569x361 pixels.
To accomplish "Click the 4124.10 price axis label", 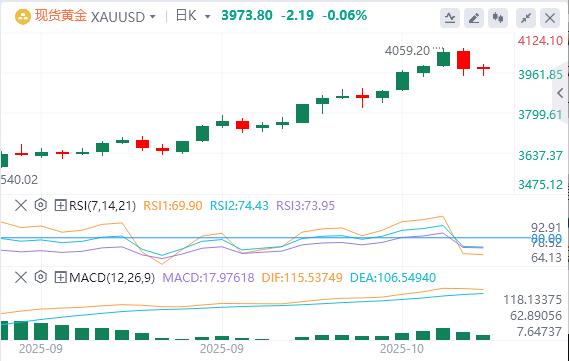I will point(540,41).
